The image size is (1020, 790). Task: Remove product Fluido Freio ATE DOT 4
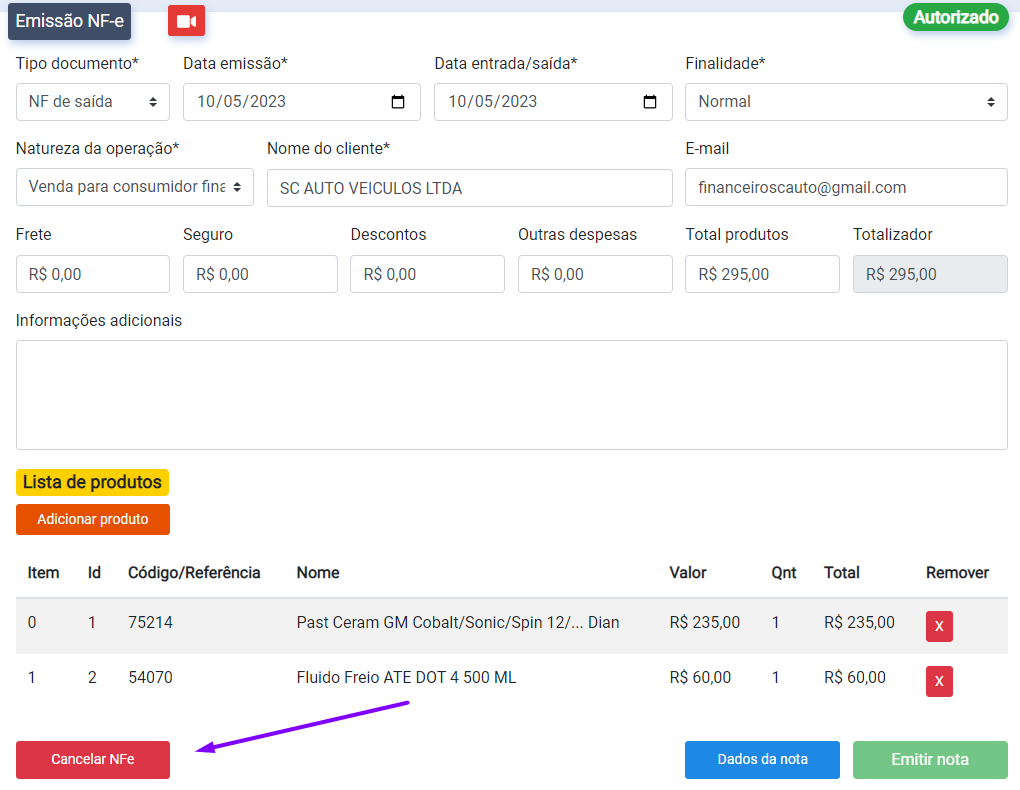pyautogui.click(x=939, y=681)
